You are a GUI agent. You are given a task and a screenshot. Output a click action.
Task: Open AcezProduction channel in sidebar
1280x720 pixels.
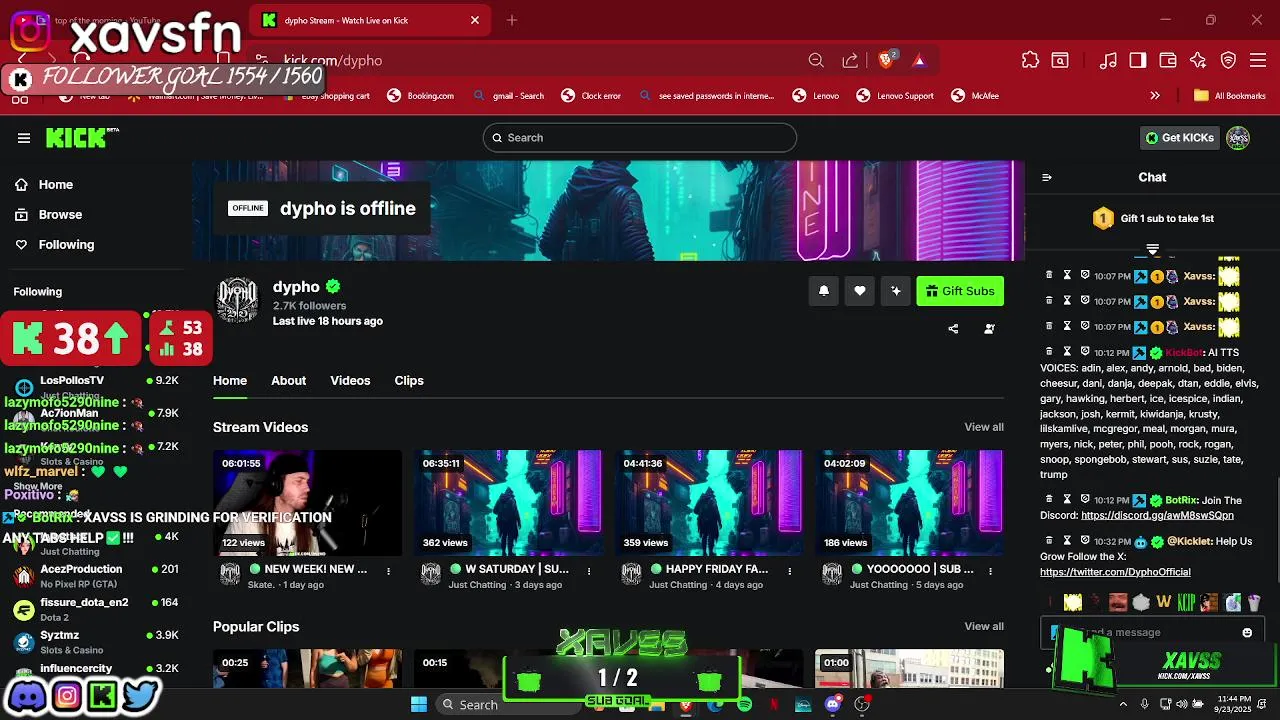(x=95, y=576)
